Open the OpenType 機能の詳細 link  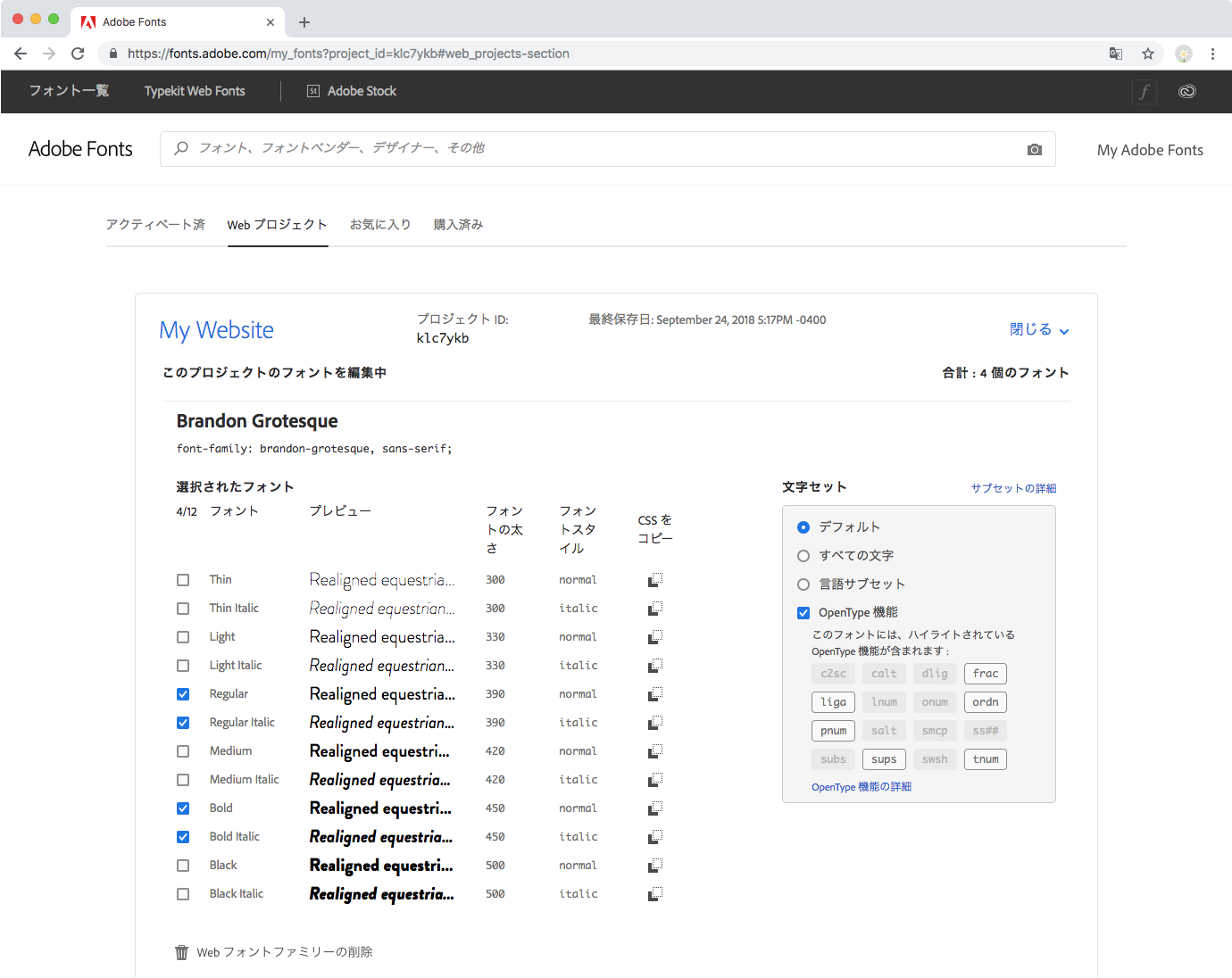(862, 787)
